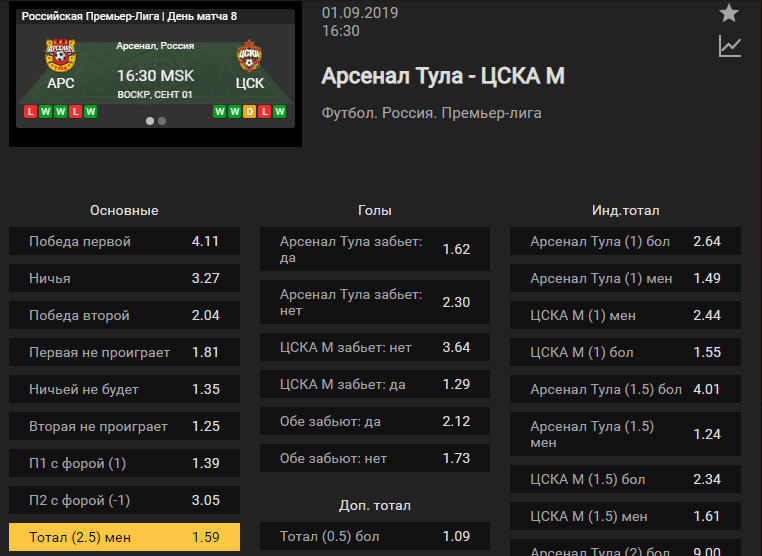Select Арсенал Тула (1) бол 2.64
This screenshot has height=556, width=762.
[x=625, y=241]
